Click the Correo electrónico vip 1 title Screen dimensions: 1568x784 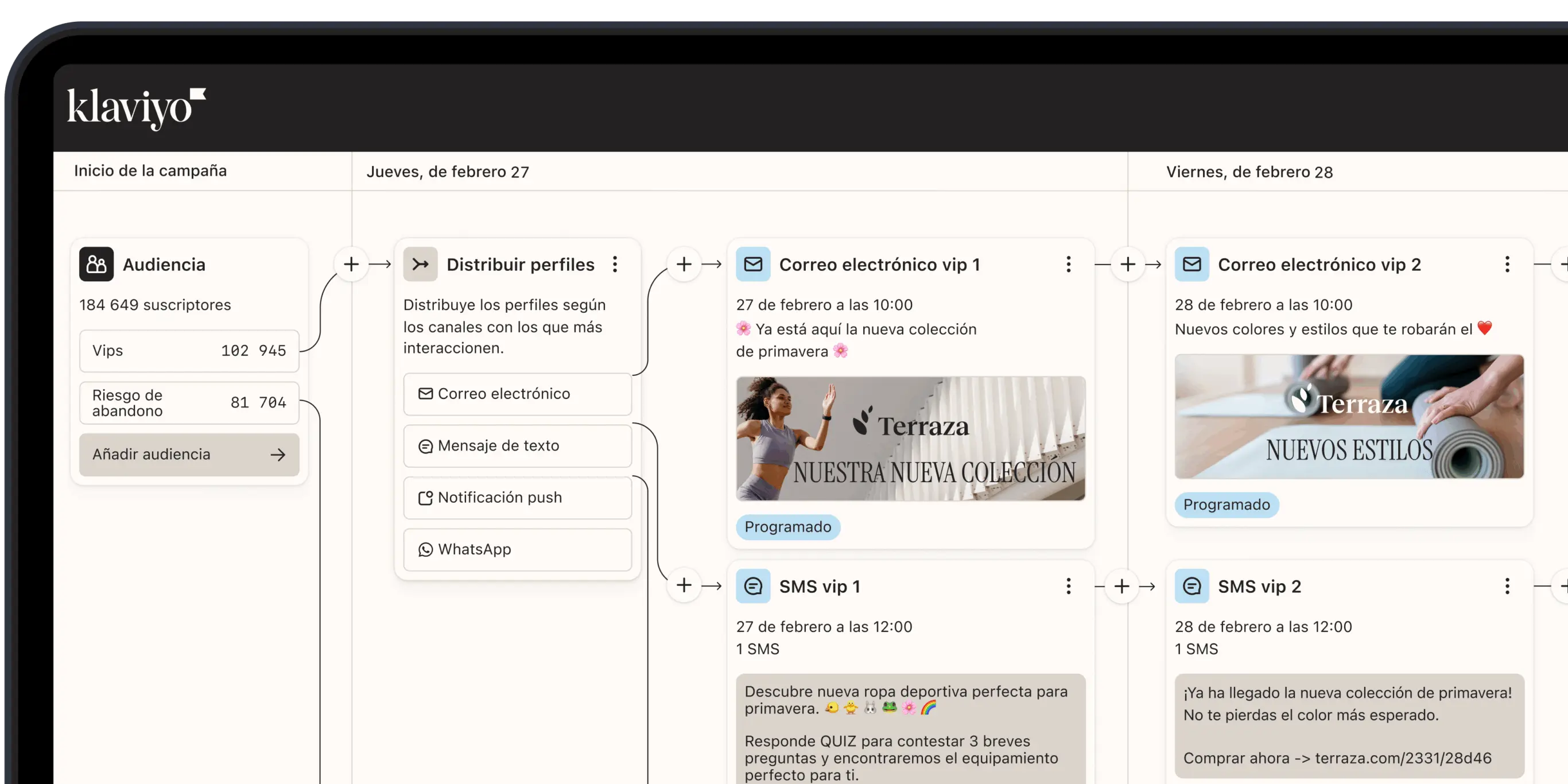pyautogui.click(x=880, y=264)
